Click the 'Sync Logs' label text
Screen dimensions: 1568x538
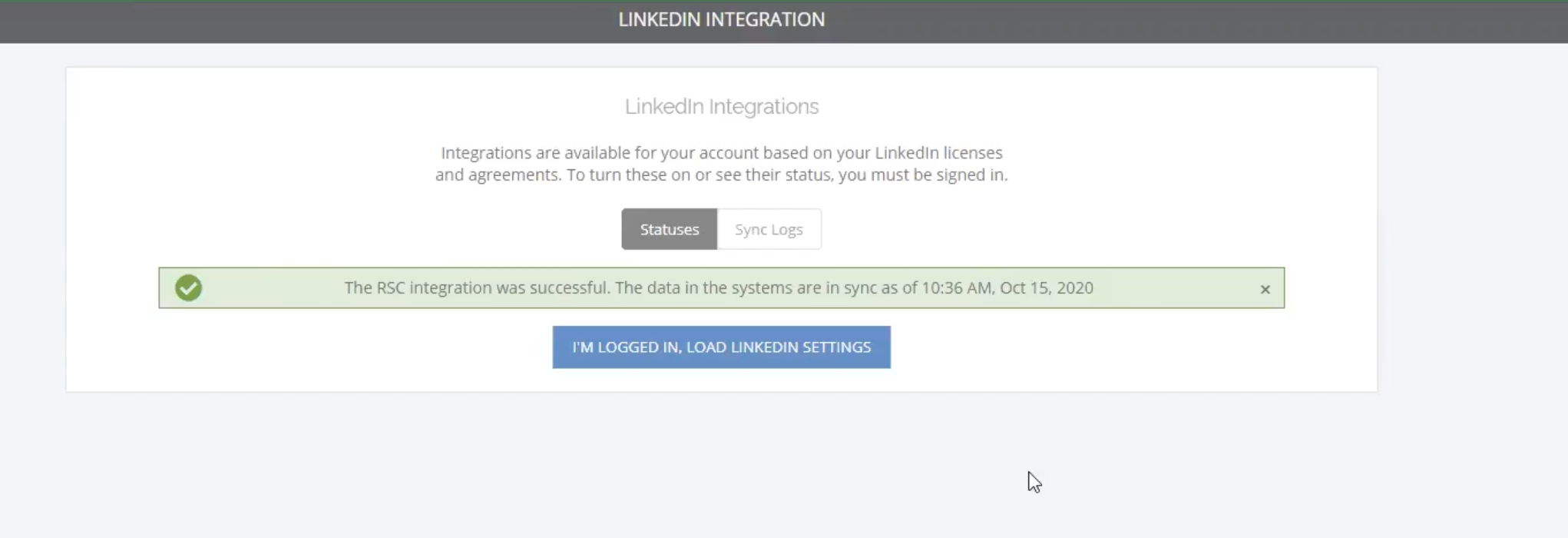769,229
